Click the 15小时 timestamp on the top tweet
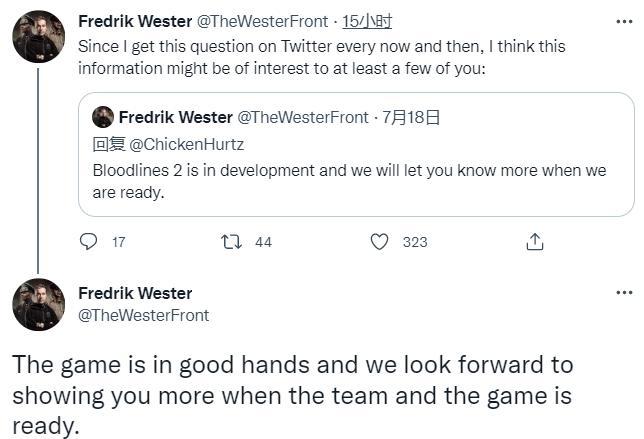 click(x=367, y=21)
